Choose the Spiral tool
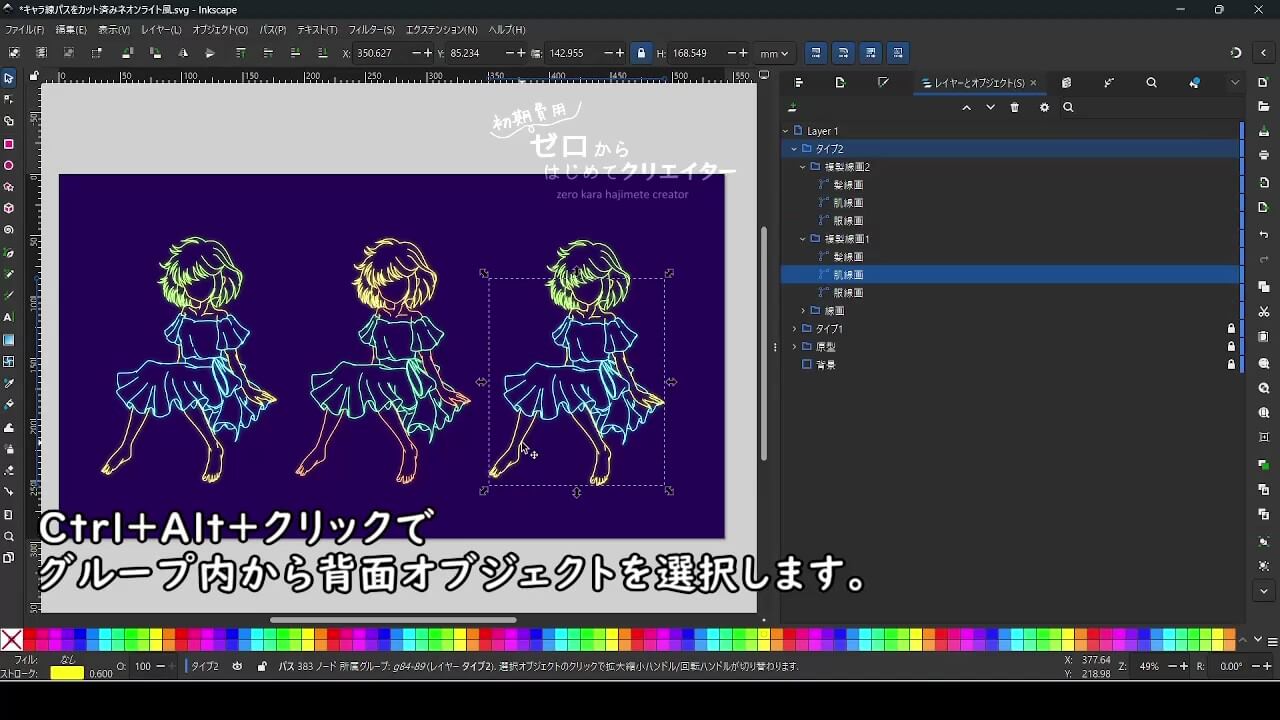The height and width of the screenshot is (720, 1280). tap(9, 230)
